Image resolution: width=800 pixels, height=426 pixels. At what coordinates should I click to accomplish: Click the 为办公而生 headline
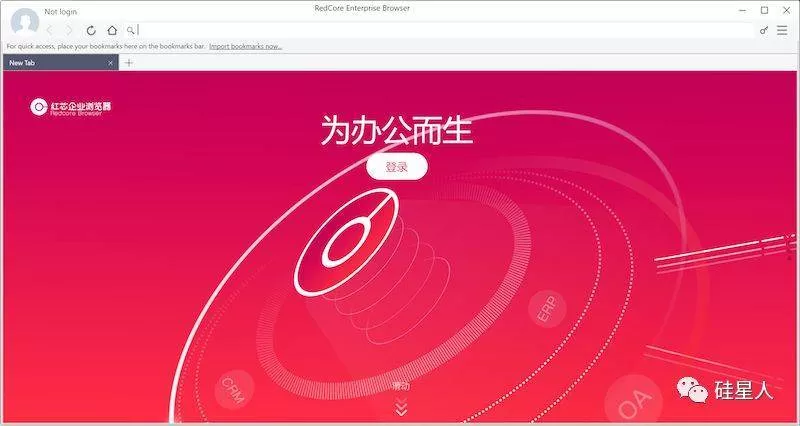396,130
